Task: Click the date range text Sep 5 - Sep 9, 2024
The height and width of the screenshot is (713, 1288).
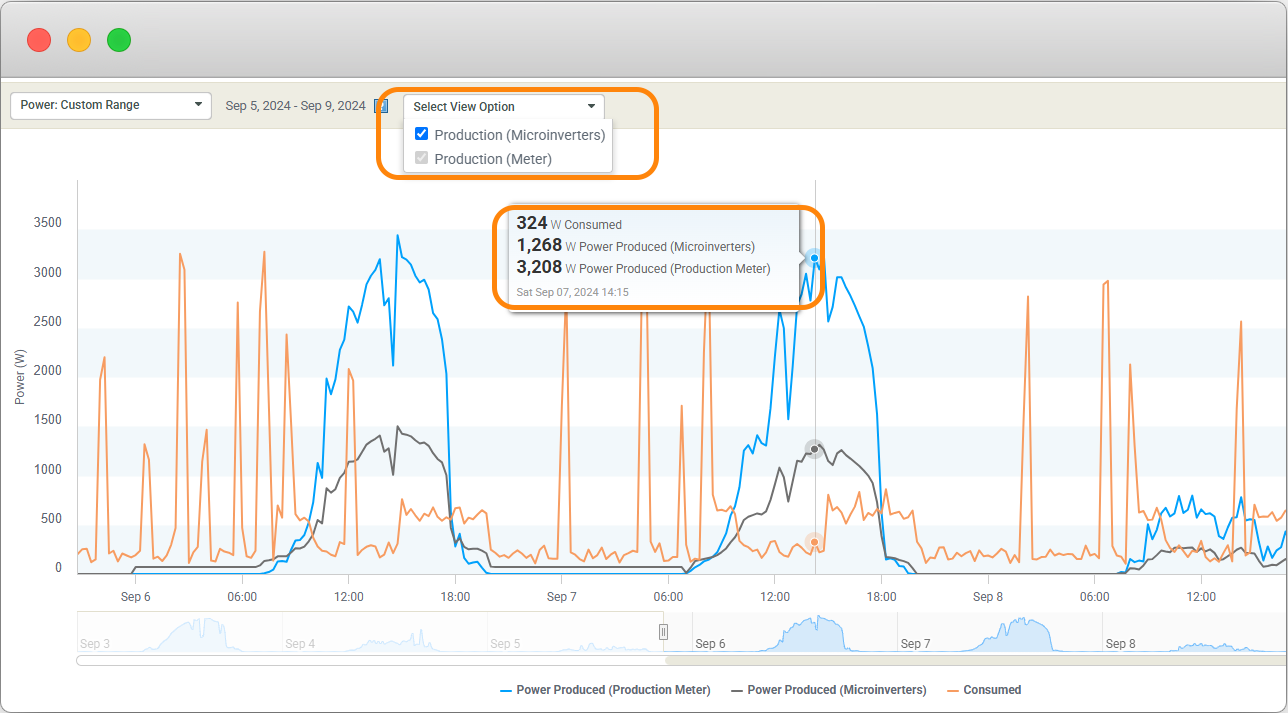Action: (x=296, y=106)
